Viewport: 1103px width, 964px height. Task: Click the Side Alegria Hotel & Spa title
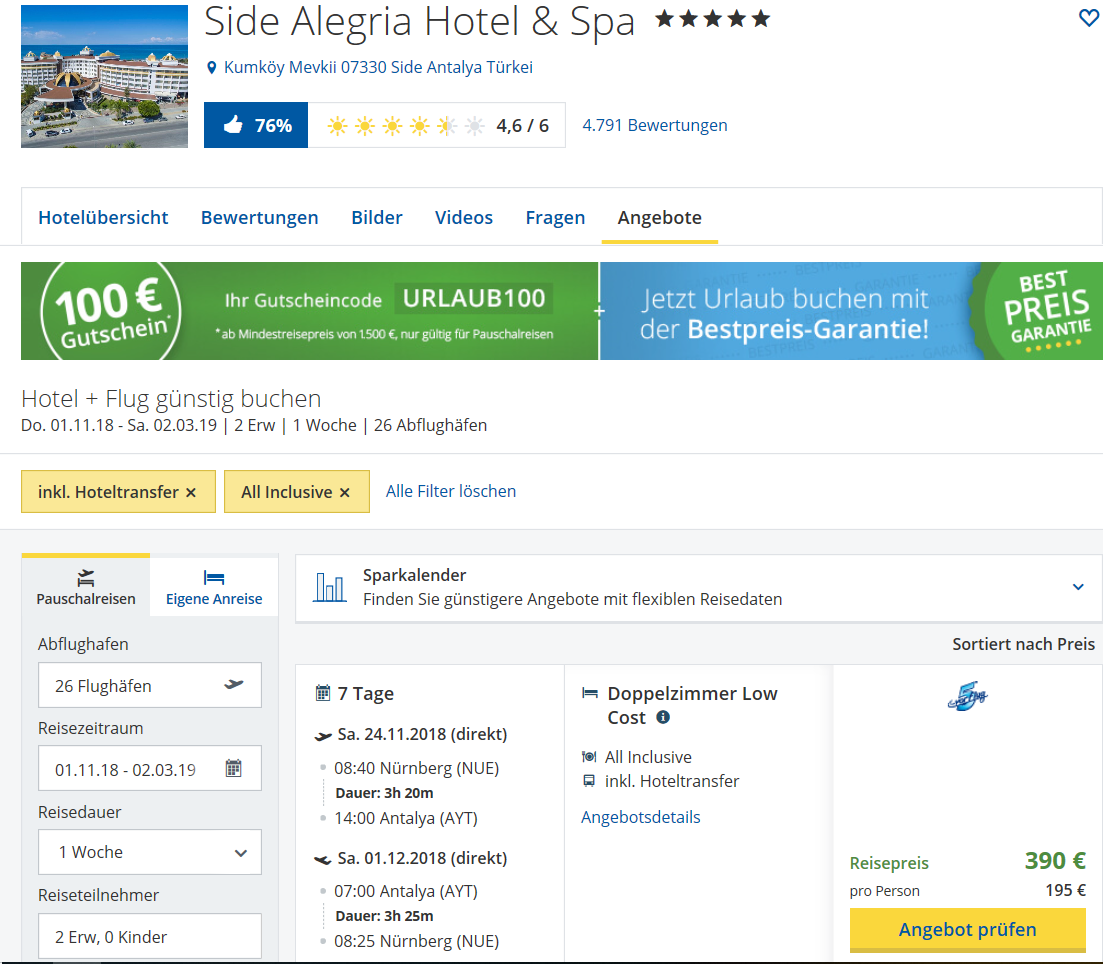[419, 21]
